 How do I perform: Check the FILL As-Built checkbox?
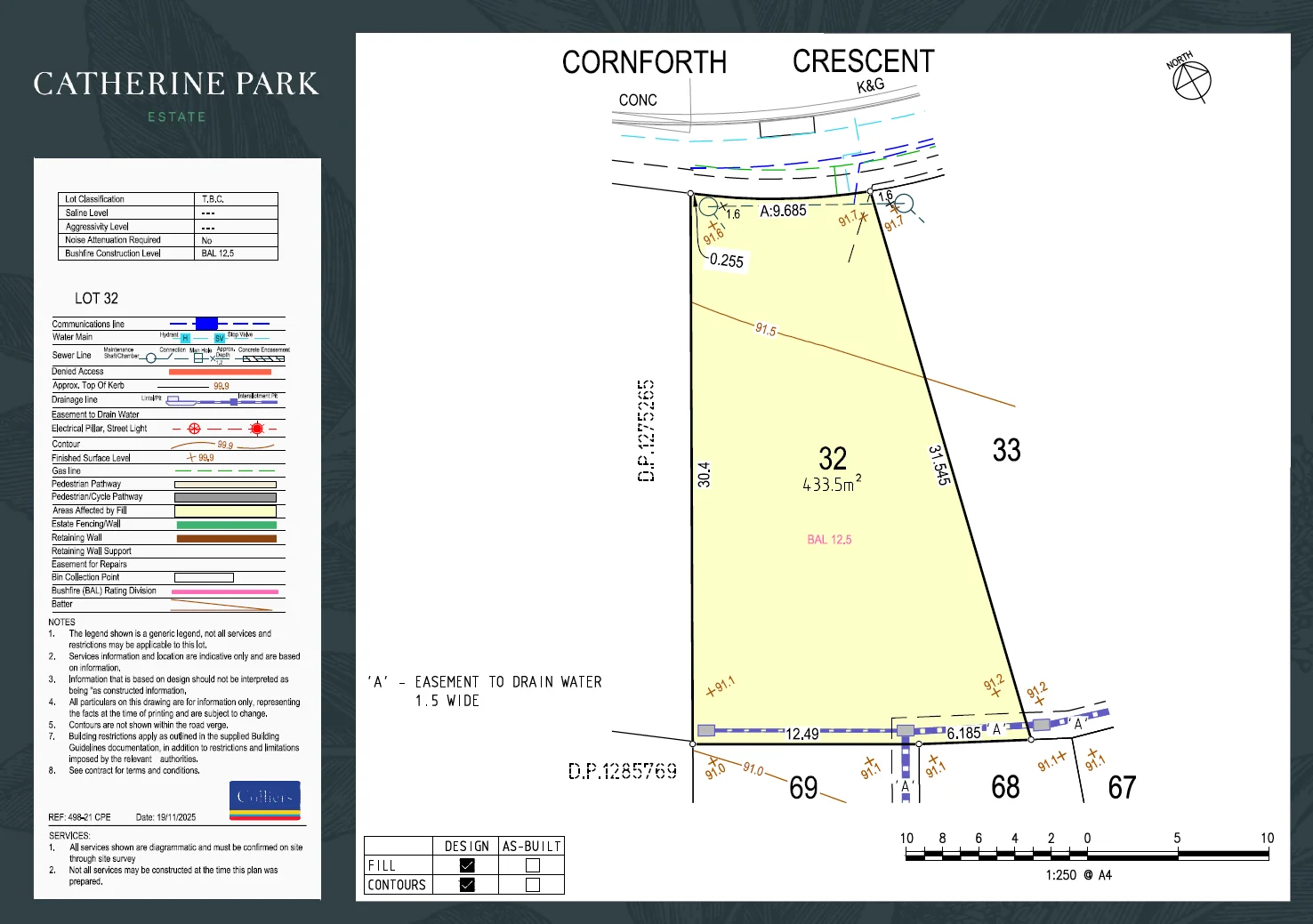(532, 865)
